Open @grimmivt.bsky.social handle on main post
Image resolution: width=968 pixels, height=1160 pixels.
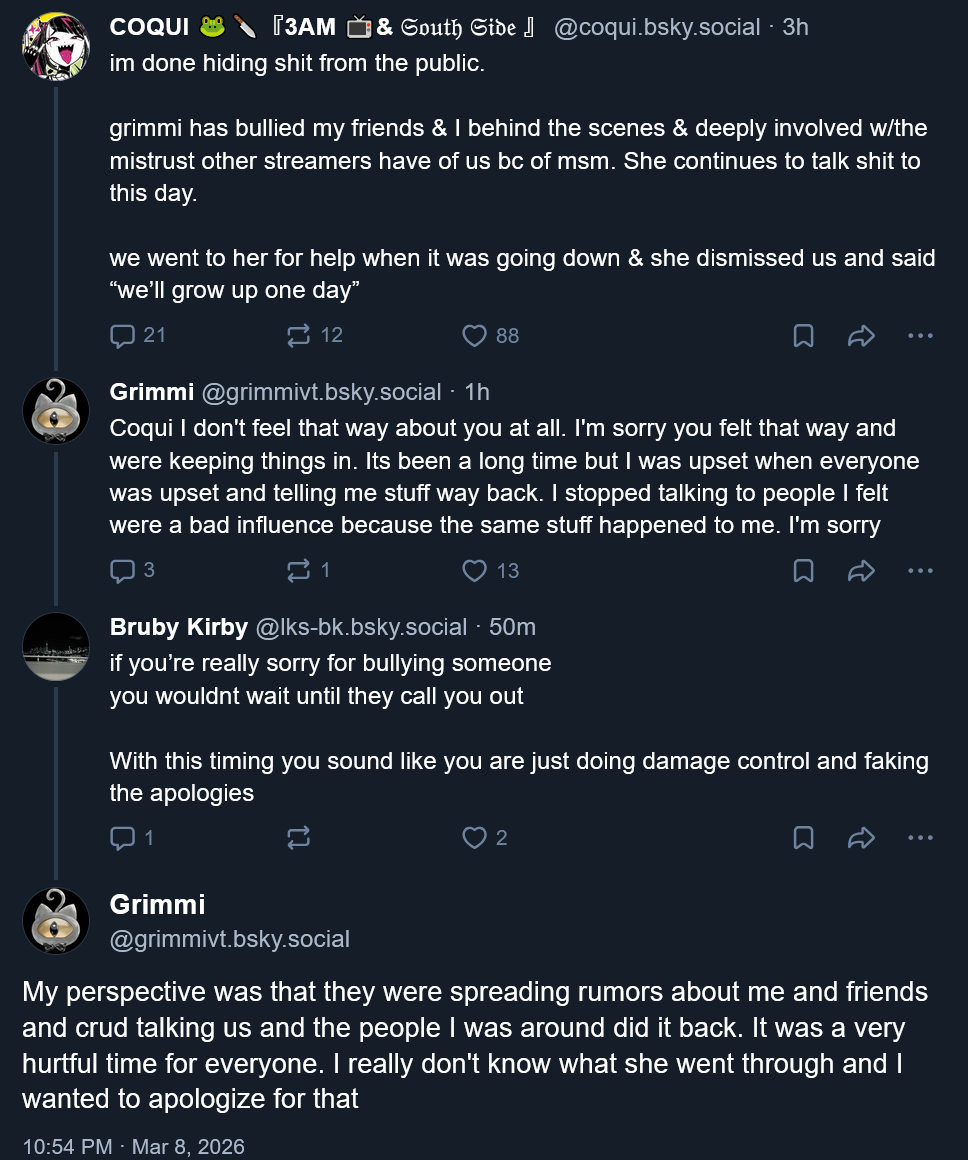[229, 939]
